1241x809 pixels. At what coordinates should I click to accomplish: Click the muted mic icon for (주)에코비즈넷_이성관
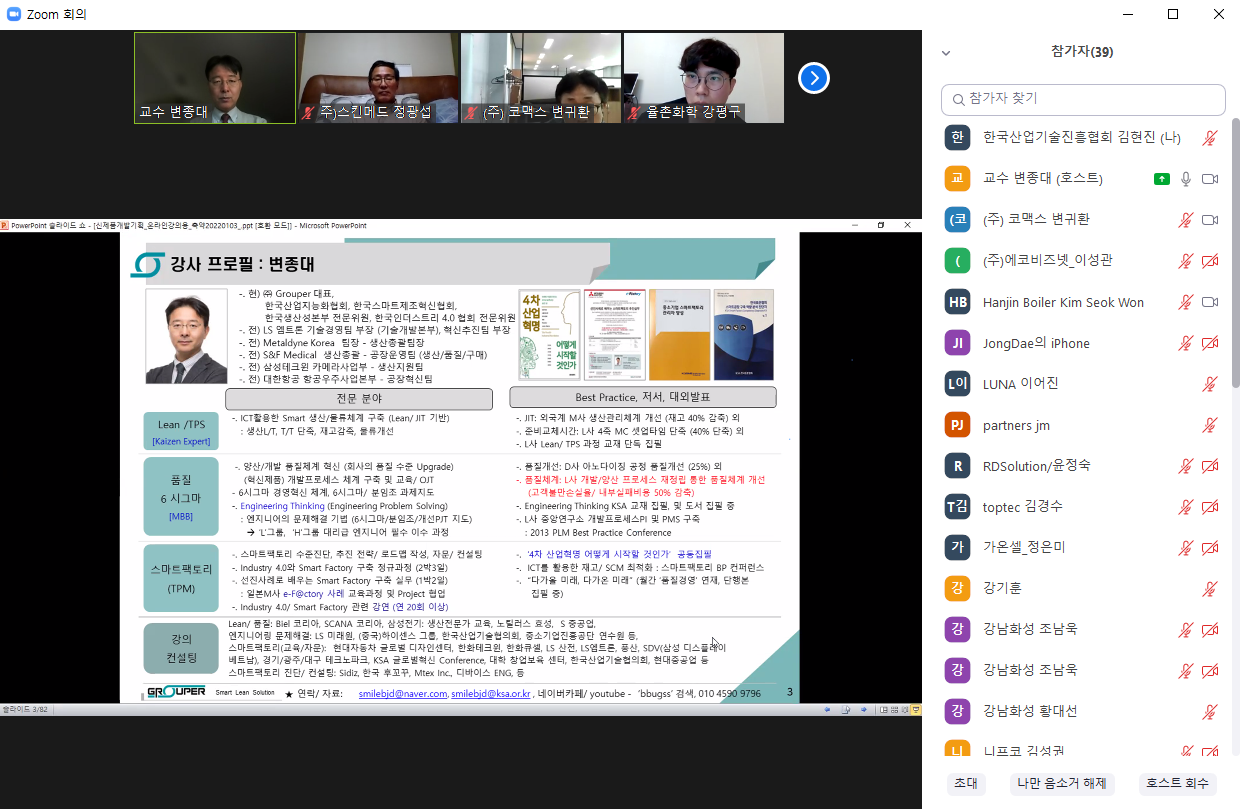coord(1186,261)
